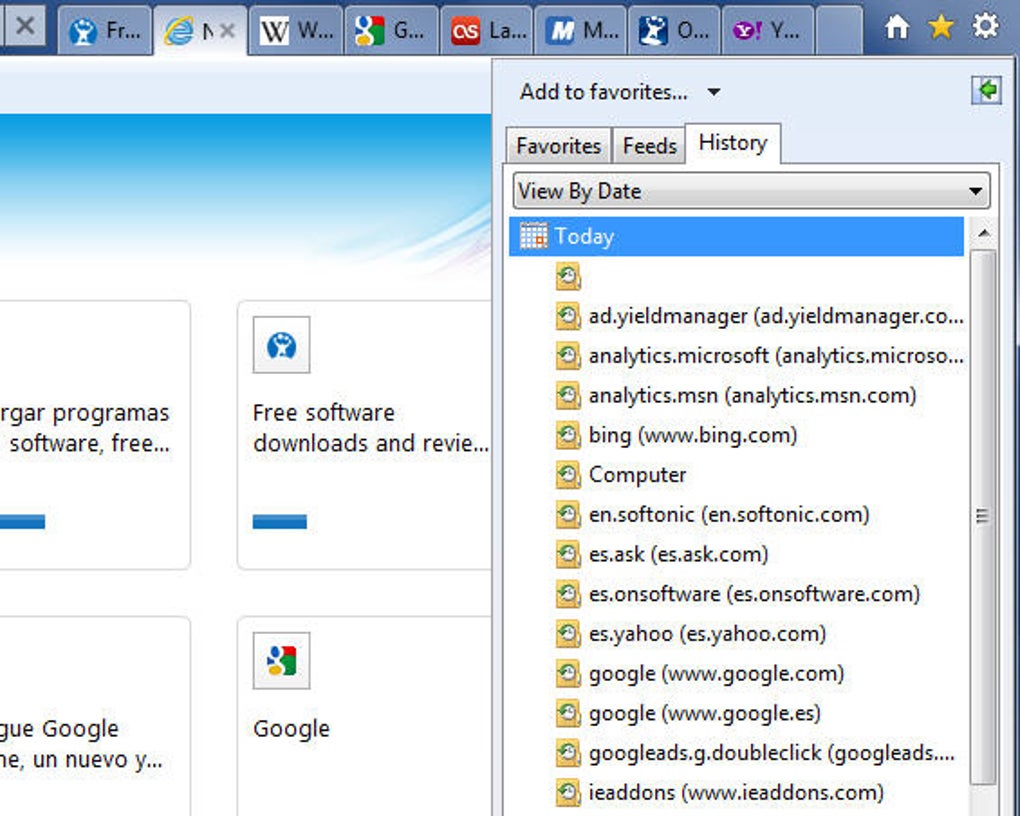Image resolution: width=1020 pixels, height=816 pixels.
Task: Open the Computer history entry
Action: (637, 475)
